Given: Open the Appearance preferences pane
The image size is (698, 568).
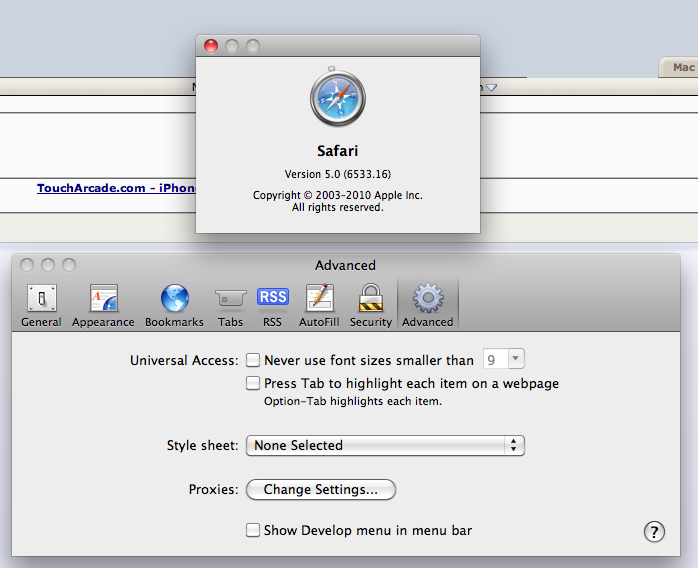Looking at the screenshot, I should tap(103, 306).
